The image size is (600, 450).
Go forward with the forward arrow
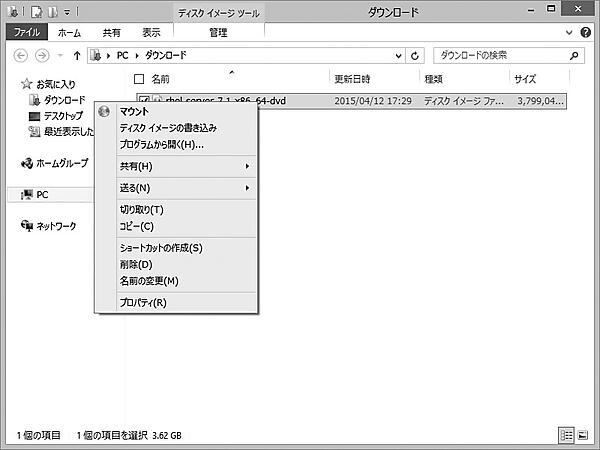click(42, 56)
